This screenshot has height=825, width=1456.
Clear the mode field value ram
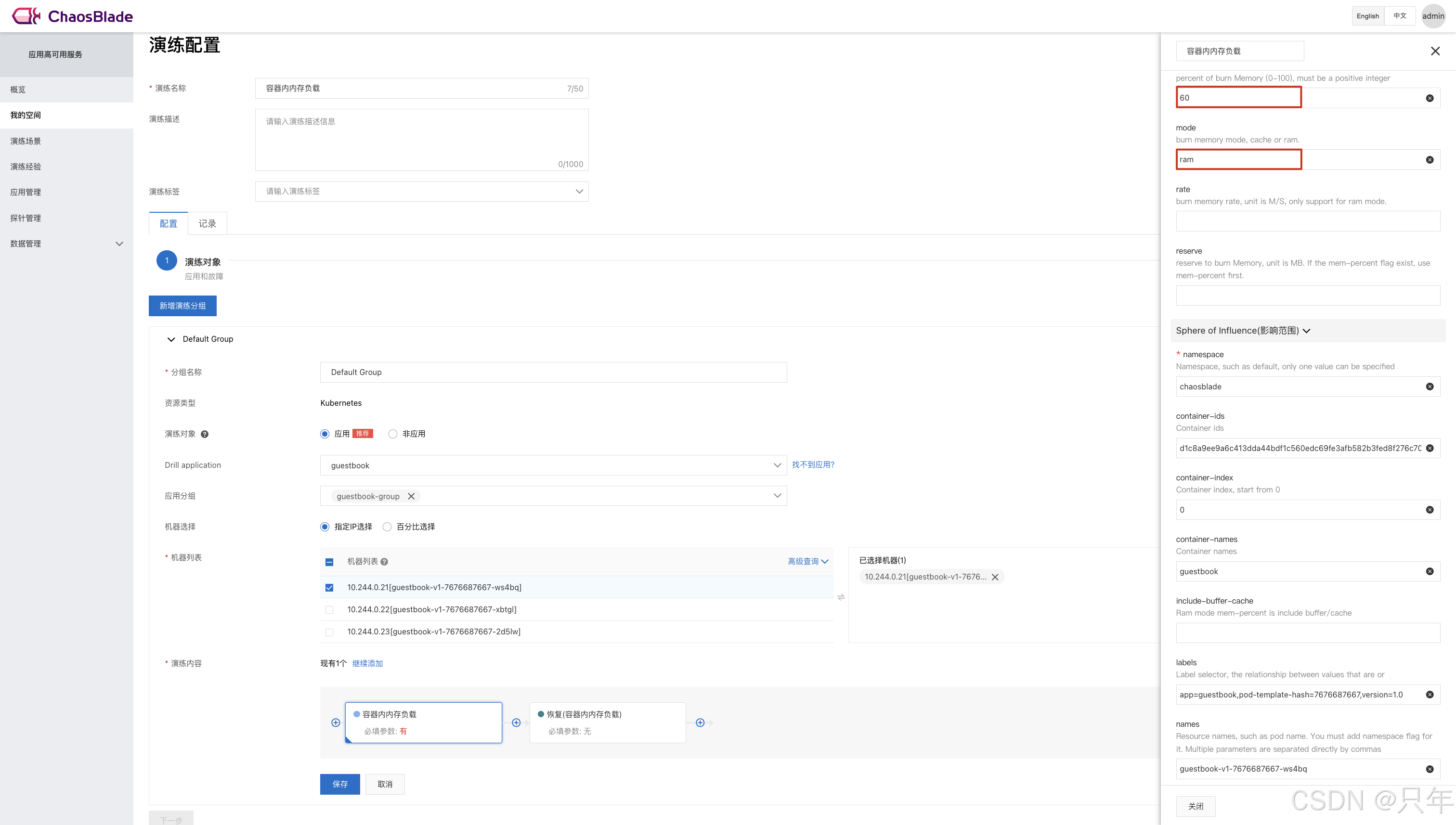pos(1430,160)
